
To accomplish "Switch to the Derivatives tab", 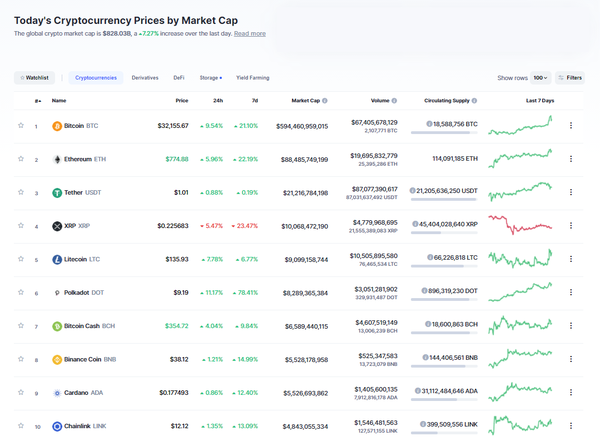I will click(x=145, y=78).
